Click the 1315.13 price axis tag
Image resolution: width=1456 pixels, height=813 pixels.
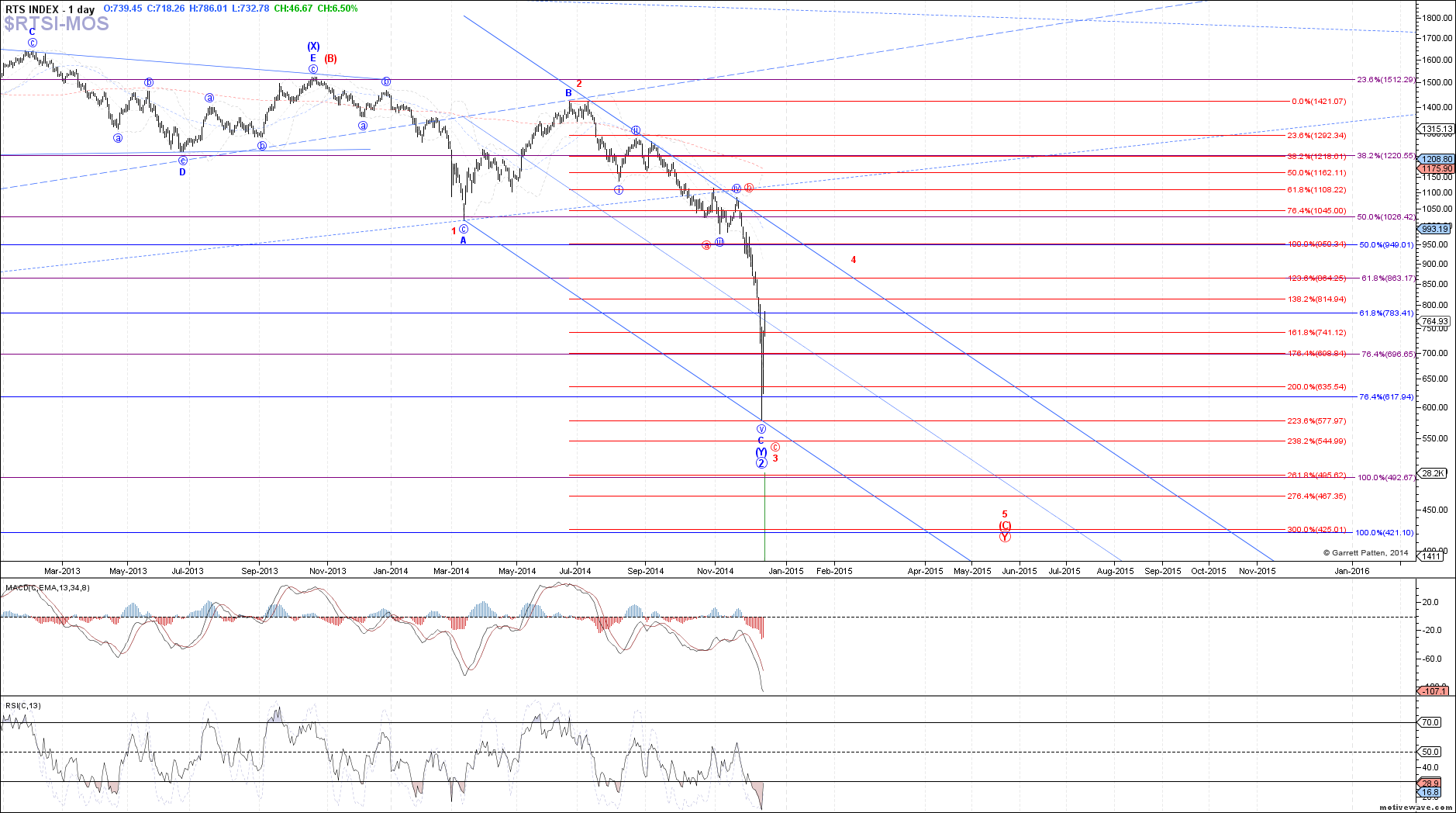(x=1437, y=129)
